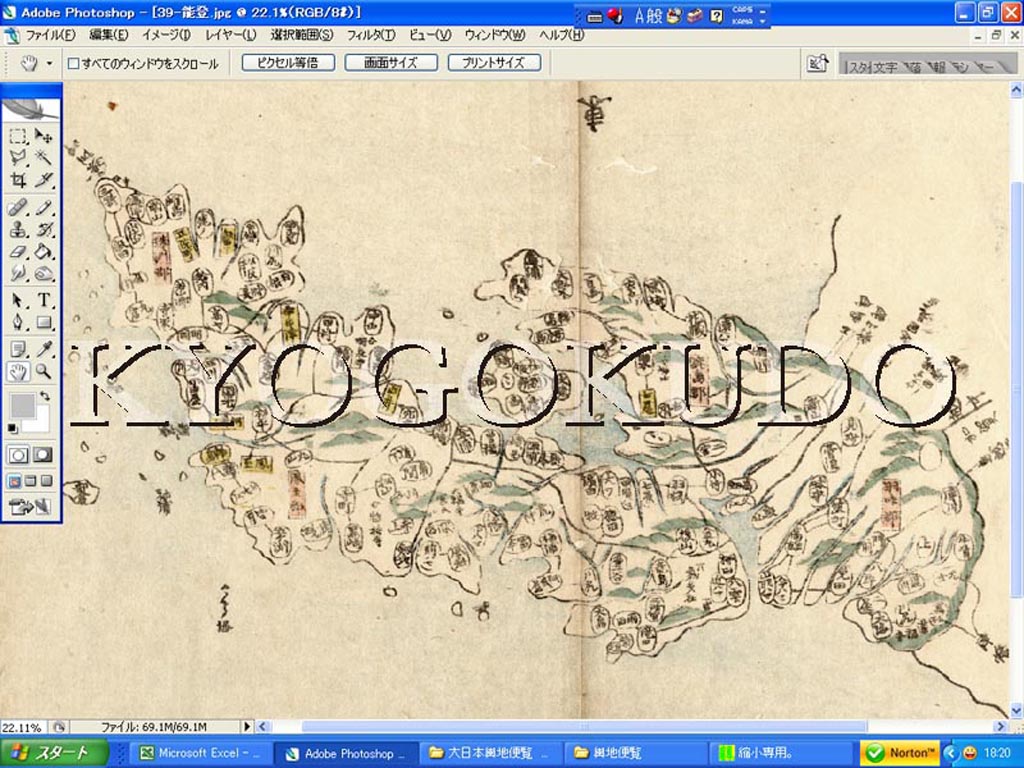The width and height of the screenshot is (1024, 768).
Task: Select the Clone Stamp tool
Action: point(19,229)
